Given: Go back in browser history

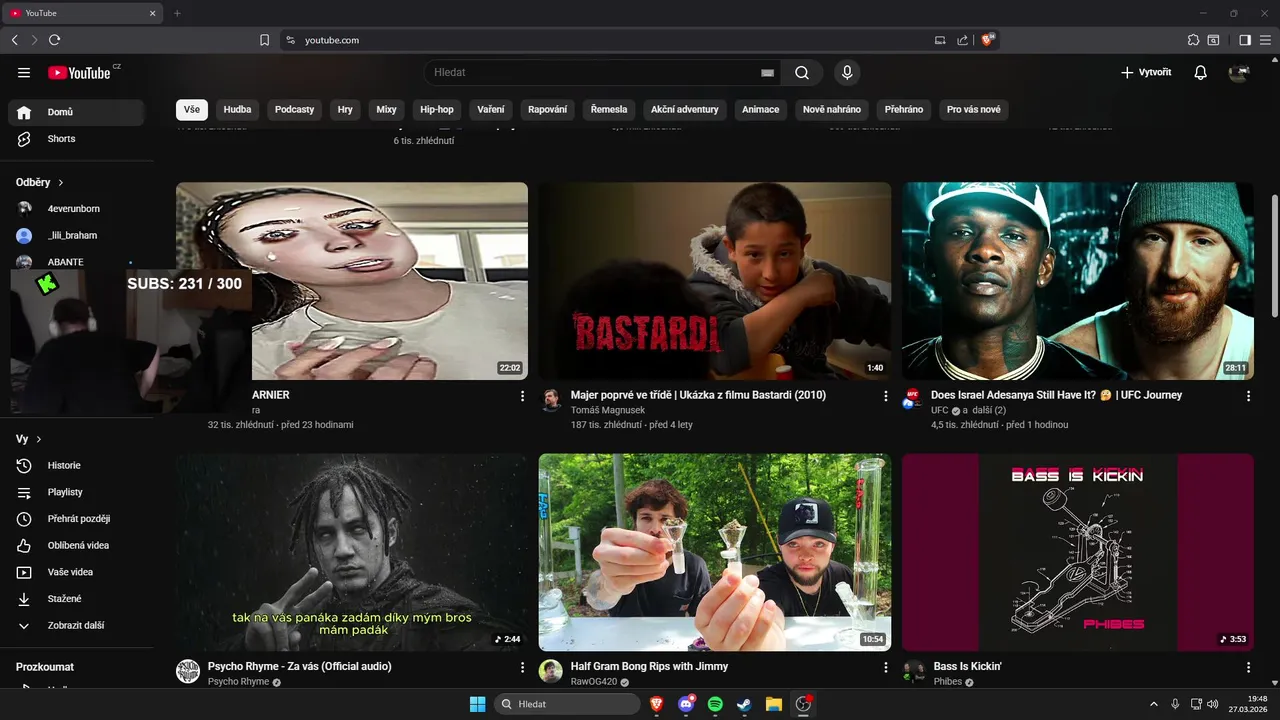Looking at the screenshot, I should pyautogui.click(x=14, y=40).
